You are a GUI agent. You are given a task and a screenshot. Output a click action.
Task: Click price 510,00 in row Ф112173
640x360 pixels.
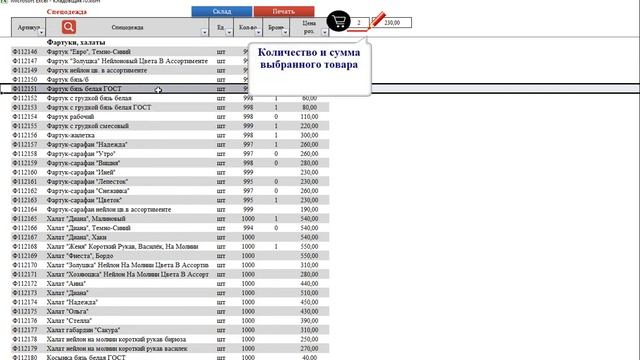click(310, 293)
